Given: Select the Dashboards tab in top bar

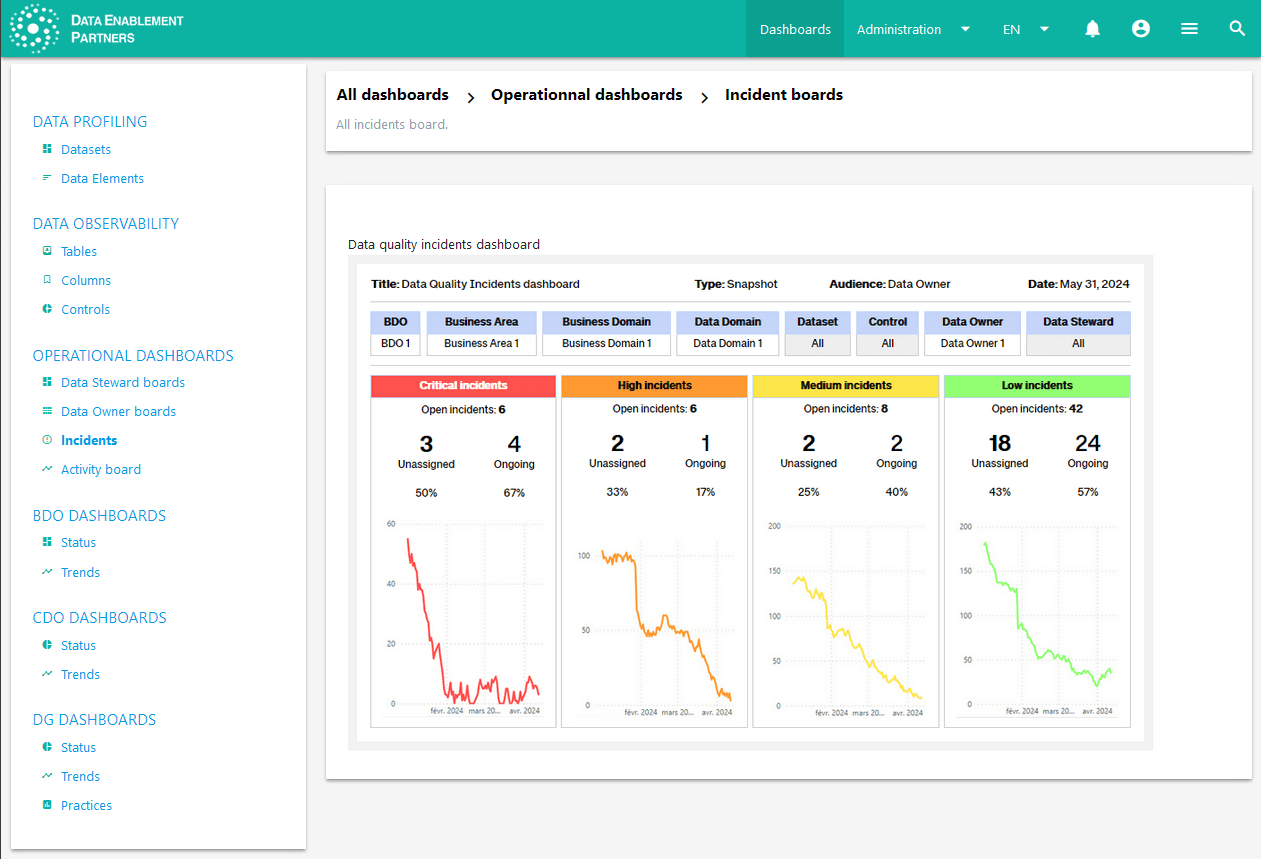Looking at the screenshot, I should 795,29.
